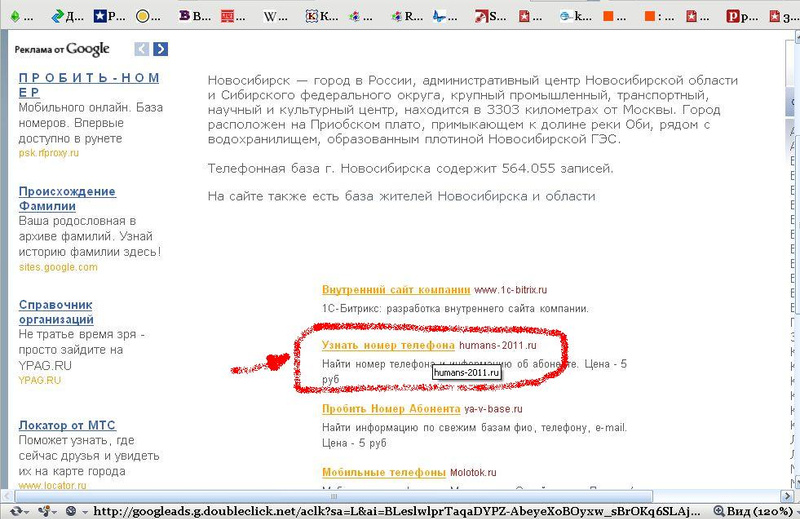Open the blue e-style bookmark labeled k

[576, 17]
